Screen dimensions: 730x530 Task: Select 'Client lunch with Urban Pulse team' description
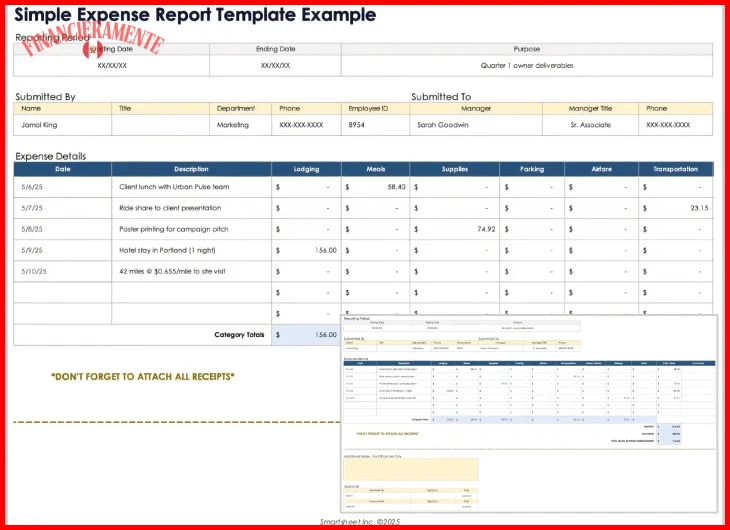[x=191, y=187]
